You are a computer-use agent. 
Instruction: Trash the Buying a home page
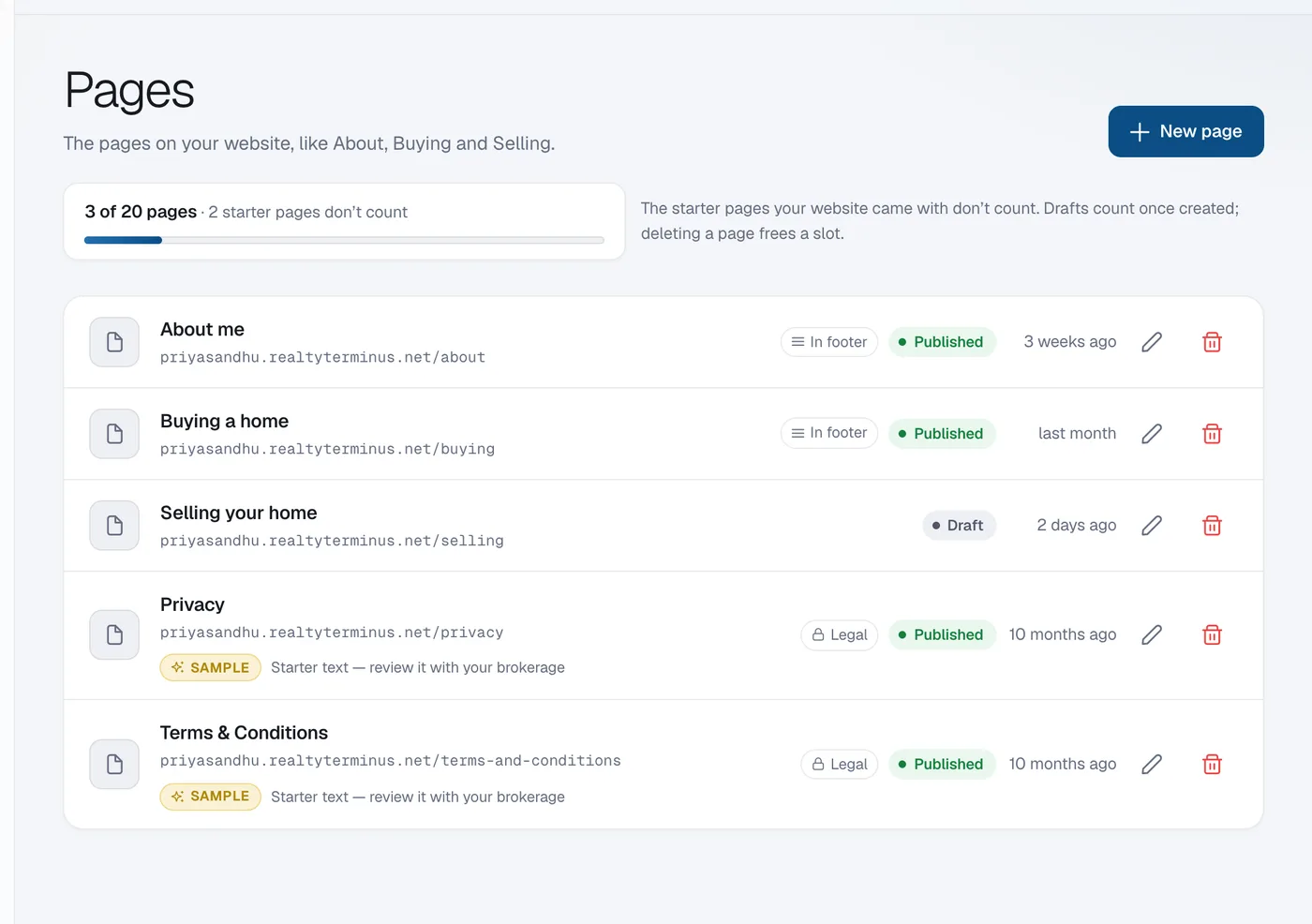[x=1212, y=434]
